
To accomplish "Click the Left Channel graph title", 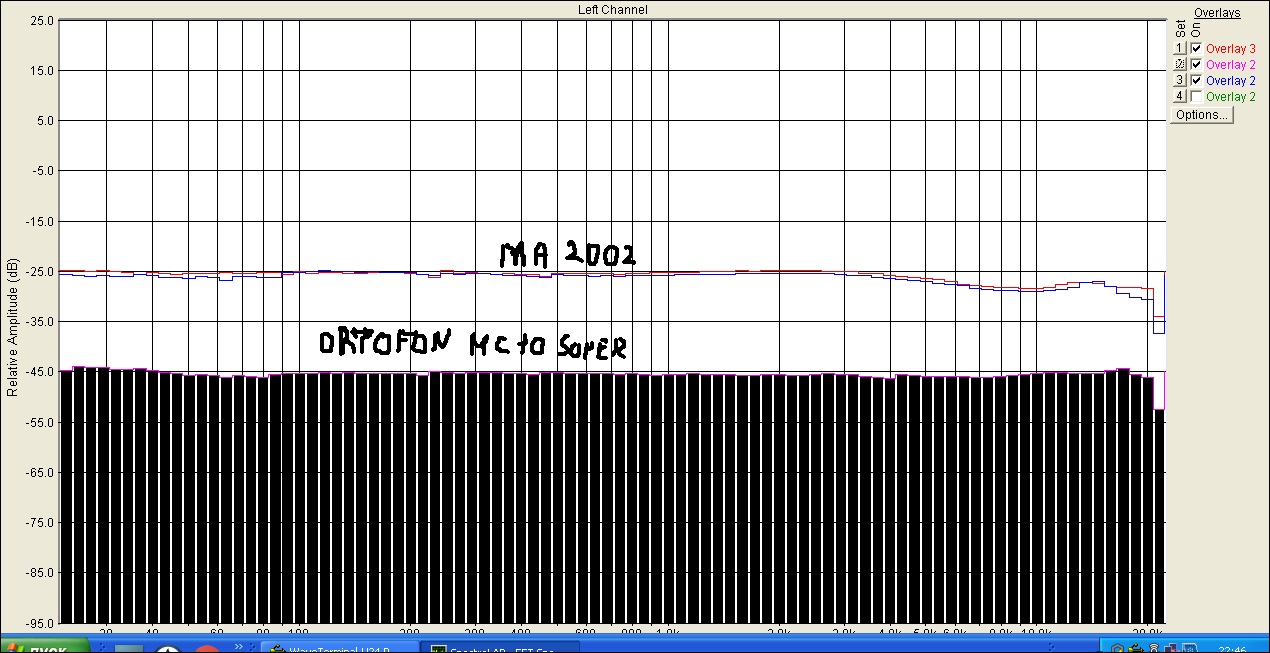I will point(613,9).
